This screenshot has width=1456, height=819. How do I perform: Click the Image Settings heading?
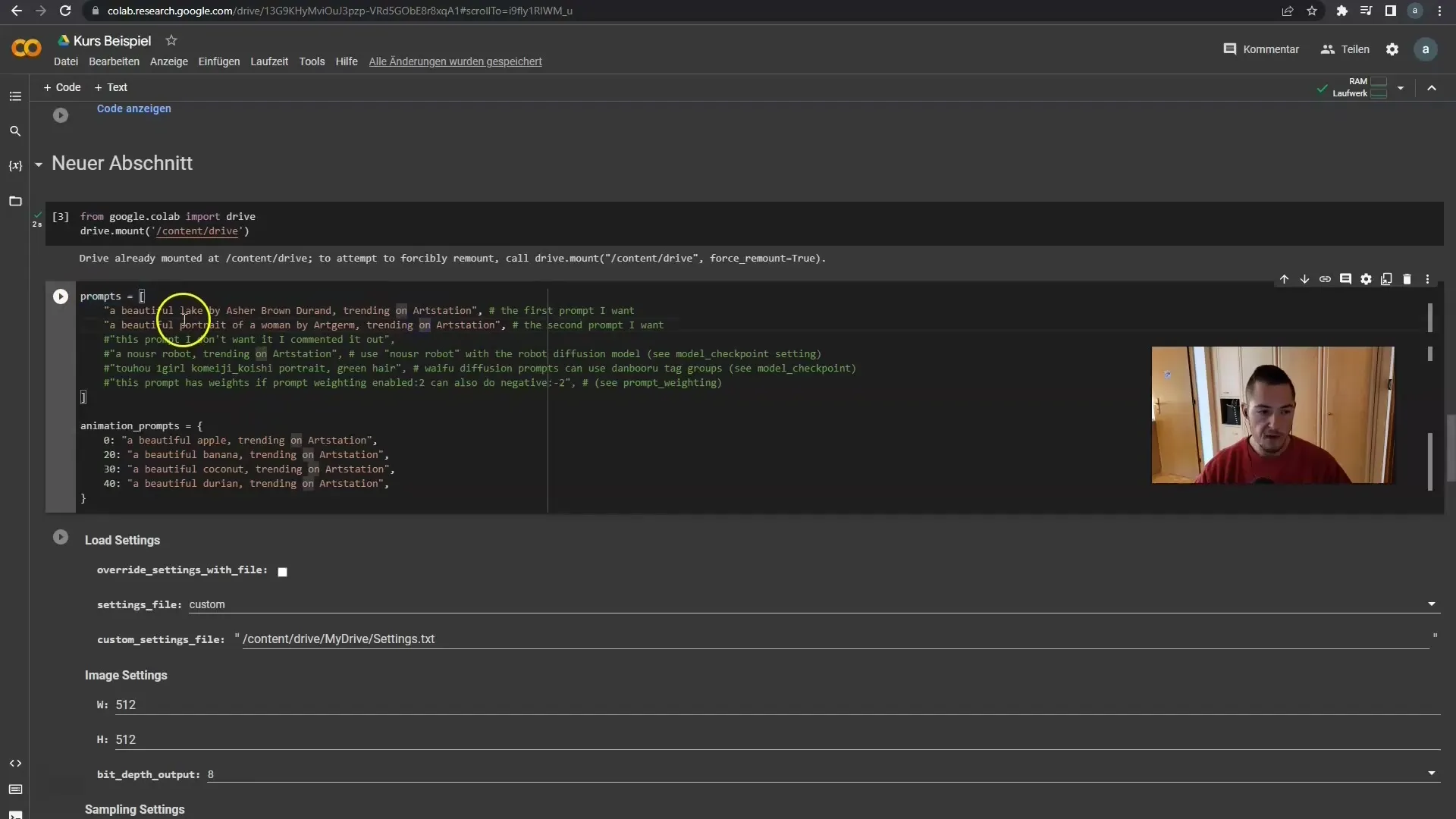126,675
